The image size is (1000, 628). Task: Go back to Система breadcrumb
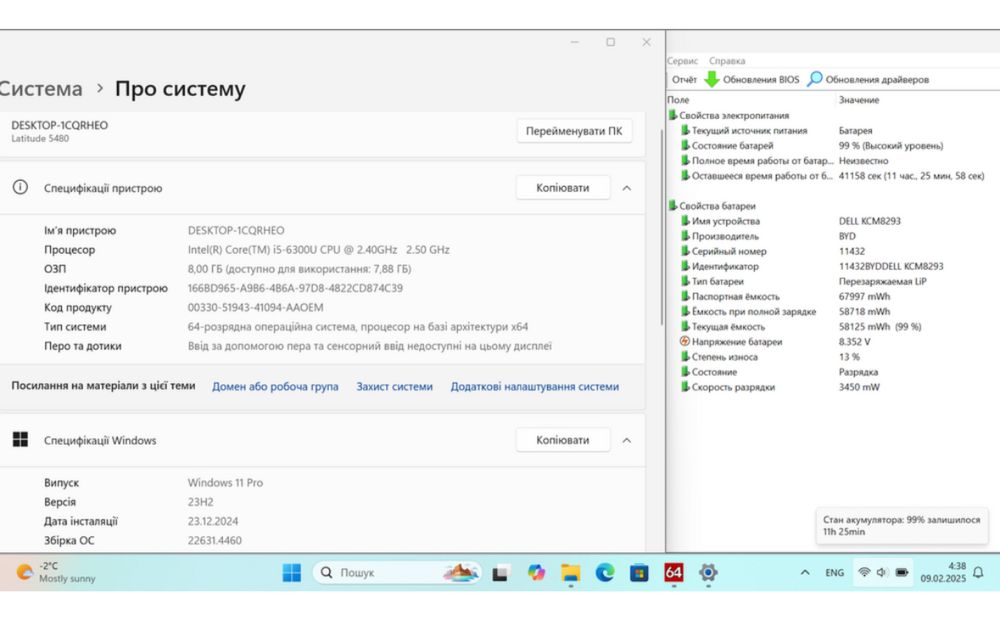[41, 89]
